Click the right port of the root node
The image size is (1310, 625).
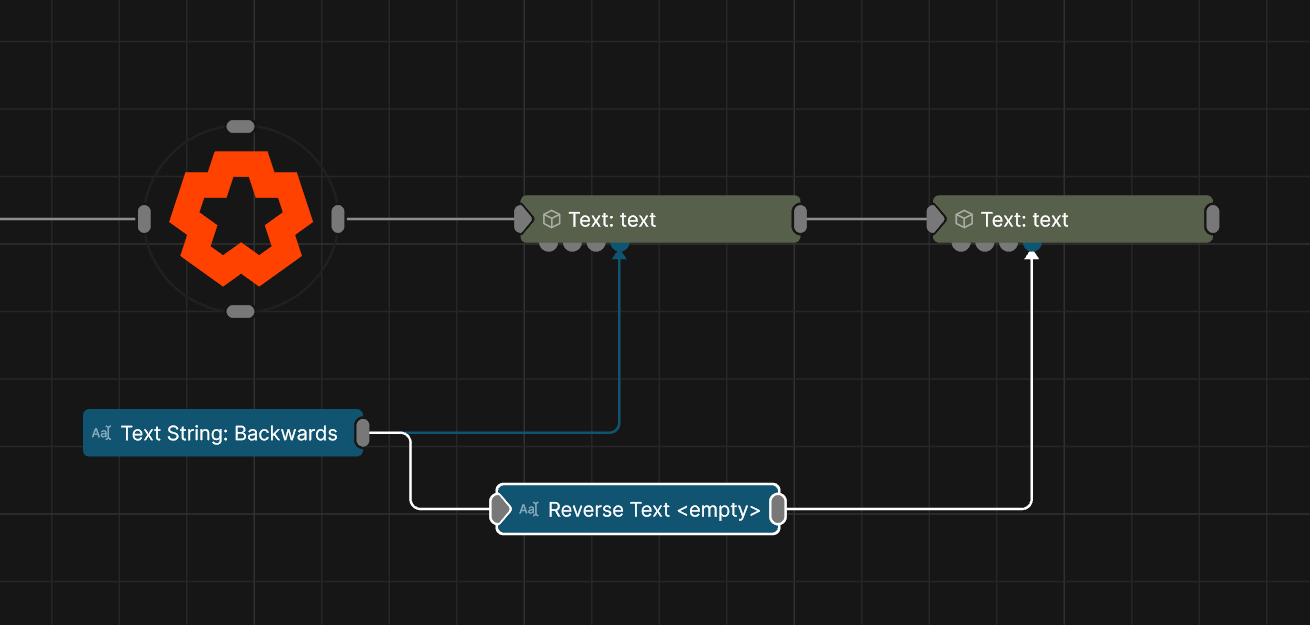(x=338, y=218)
